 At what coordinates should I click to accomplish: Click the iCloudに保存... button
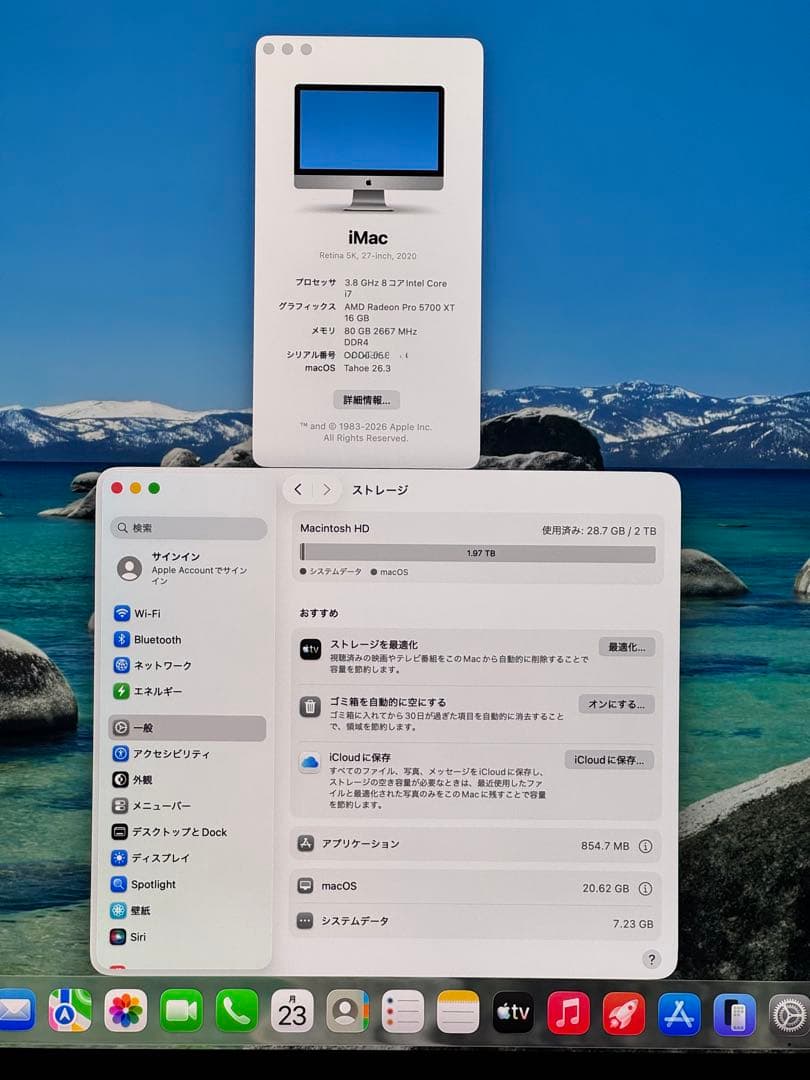[x=610, y=760]
